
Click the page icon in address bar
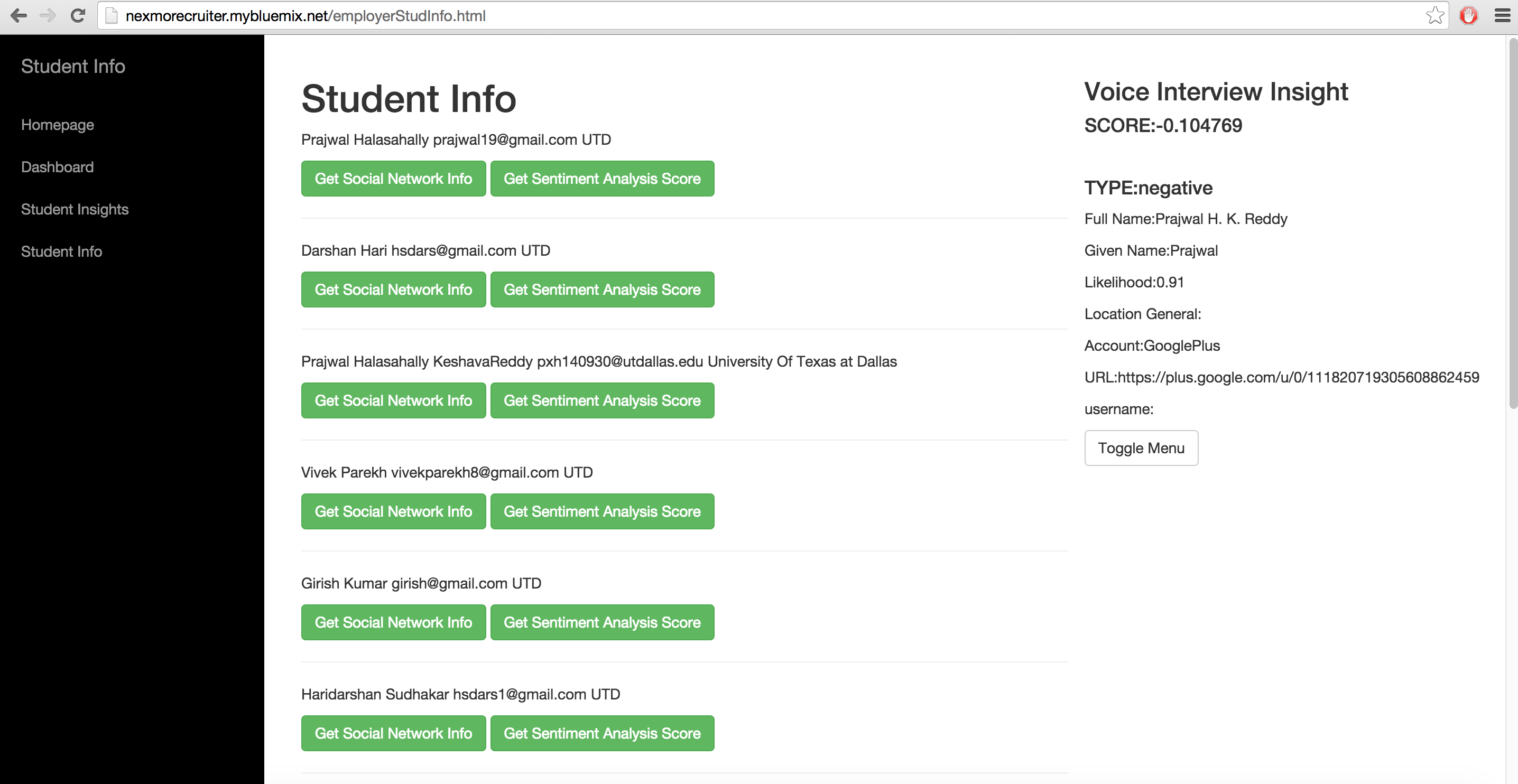click(112, 16)
